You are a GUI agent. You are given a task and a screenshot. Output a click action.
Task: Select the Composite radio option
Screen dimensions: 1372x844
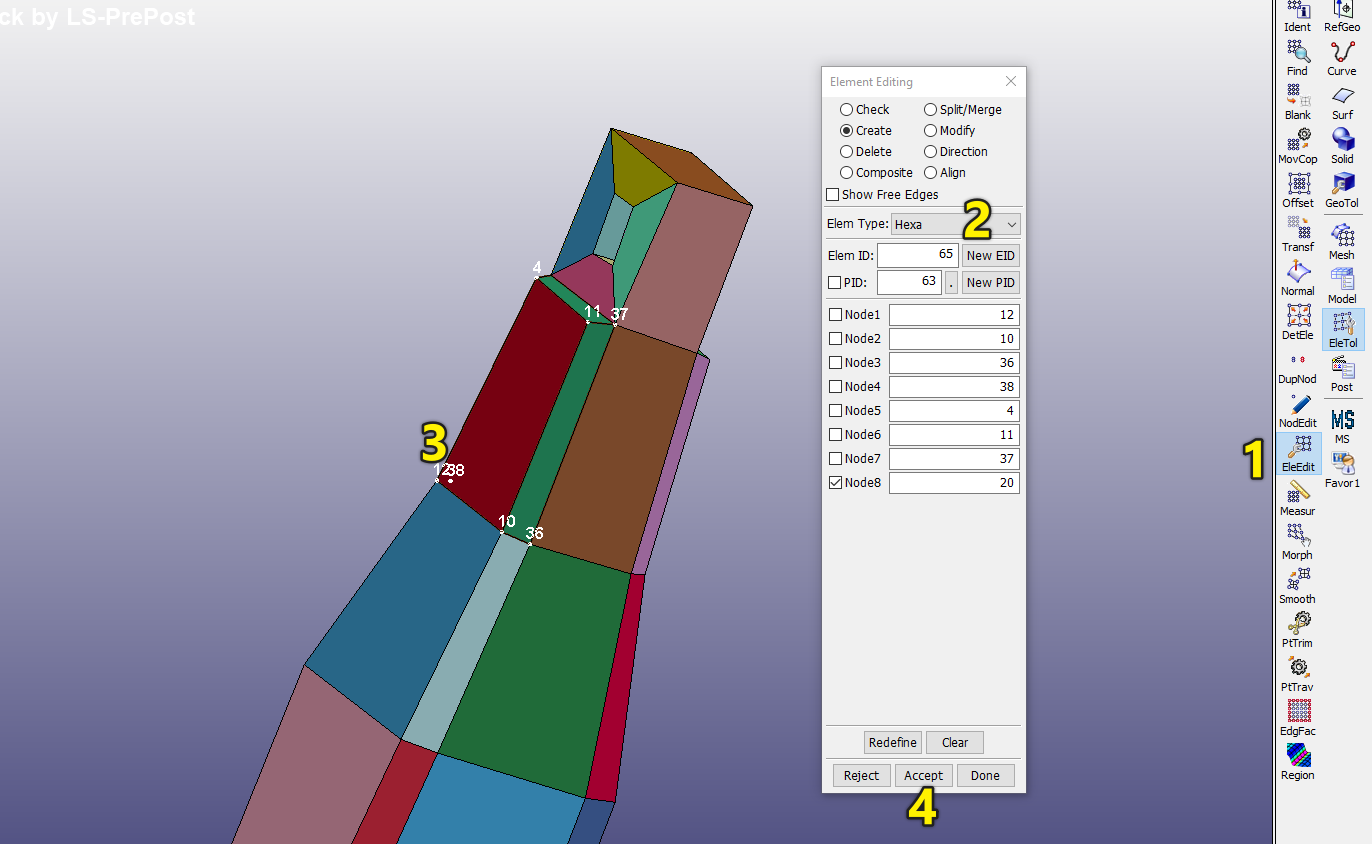(x=846, y=173)
